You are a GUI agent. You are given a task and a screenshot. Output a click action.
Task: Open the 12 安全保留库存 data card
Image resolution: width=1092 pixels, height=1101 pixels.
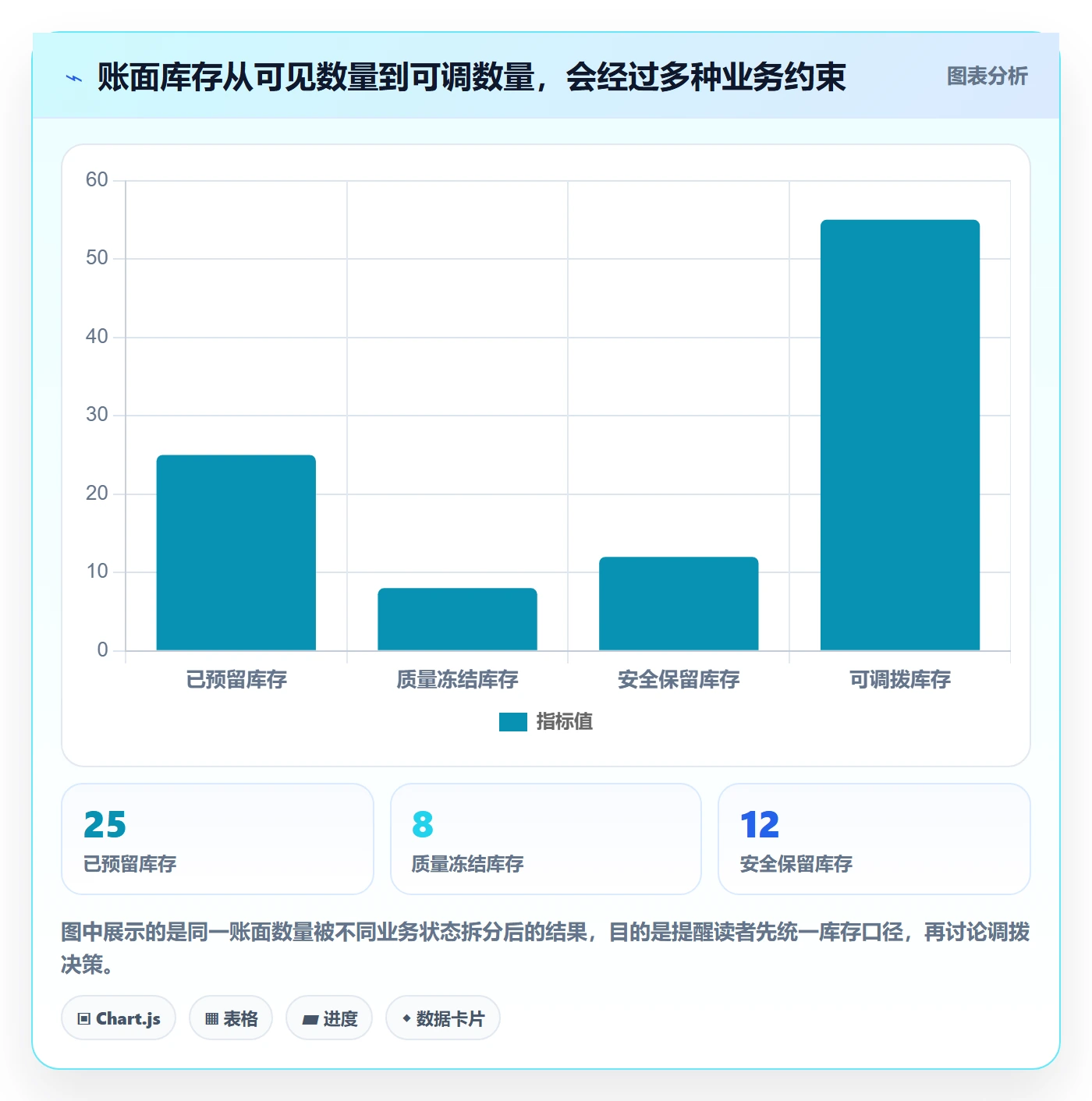[874, 839]
